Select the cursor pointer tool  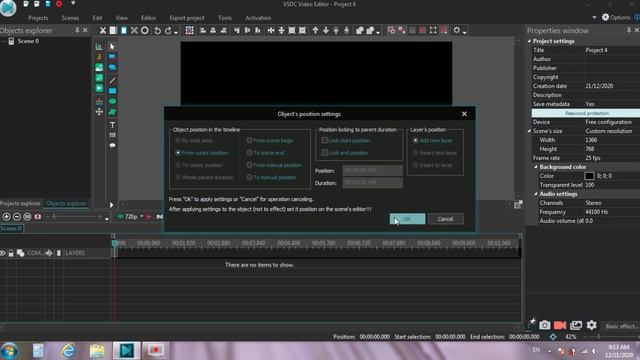coord(112,47)
